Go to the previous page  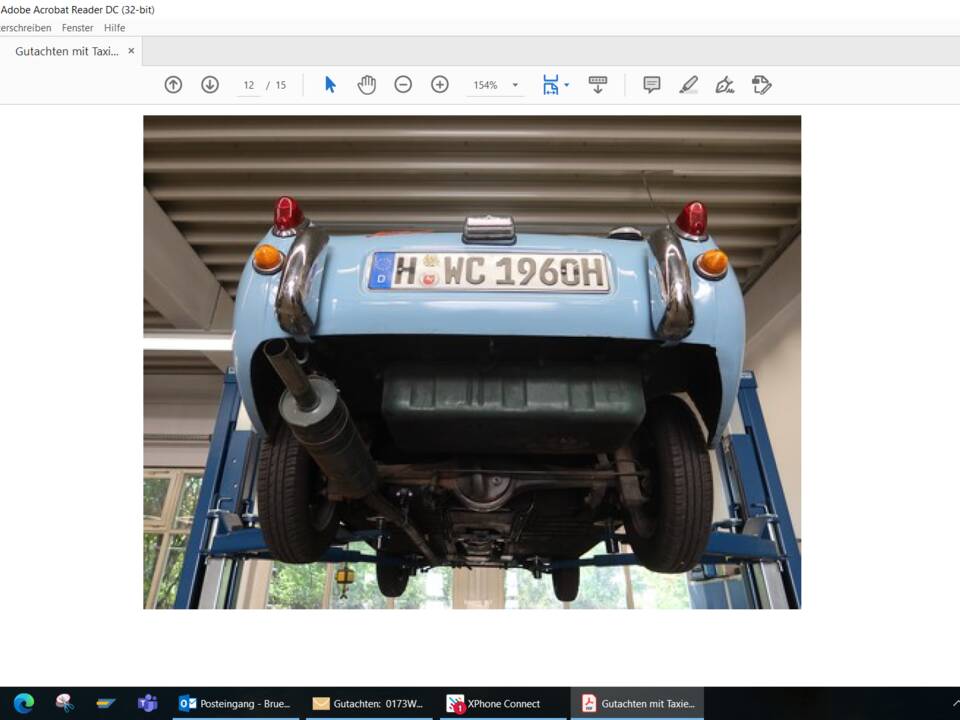pyautogui.click(x=173, y=85)
